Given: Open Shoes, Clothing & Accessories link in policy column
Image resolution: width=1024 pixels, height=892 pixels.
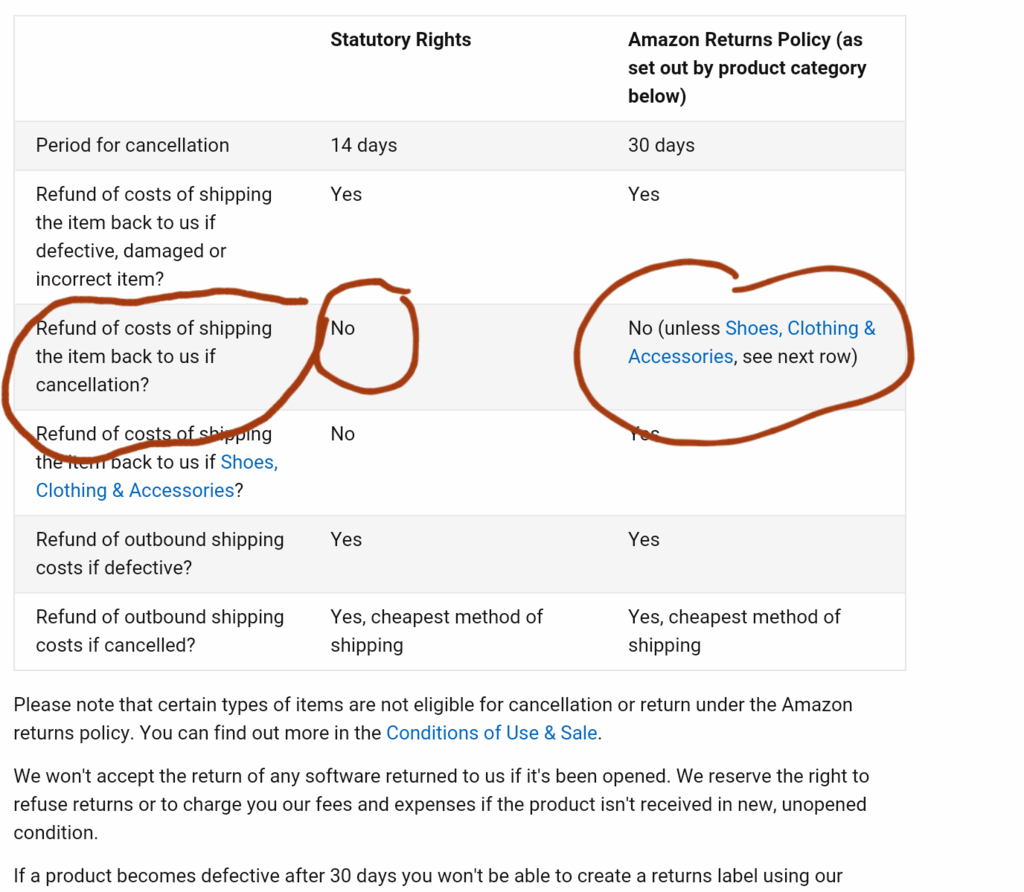Looking at the screenshot, I should (x=752, y=342).
